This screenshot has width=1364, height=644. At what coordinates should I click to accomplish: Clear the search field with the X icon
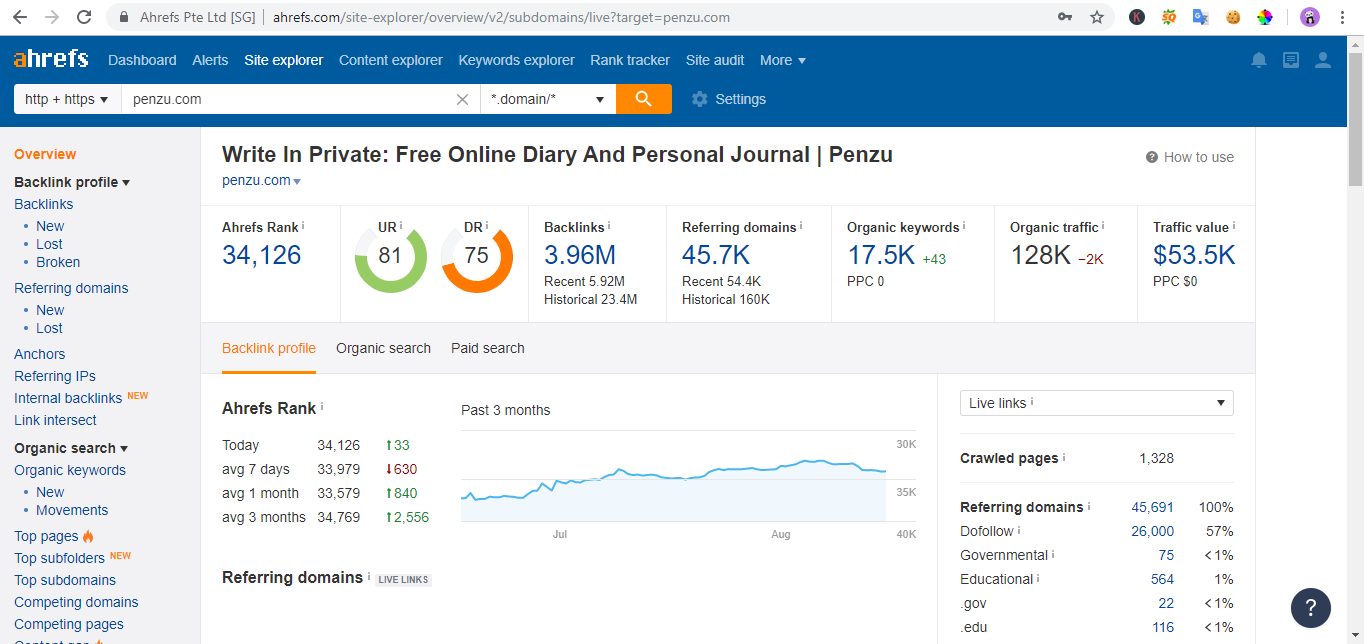tap(461, 98)
